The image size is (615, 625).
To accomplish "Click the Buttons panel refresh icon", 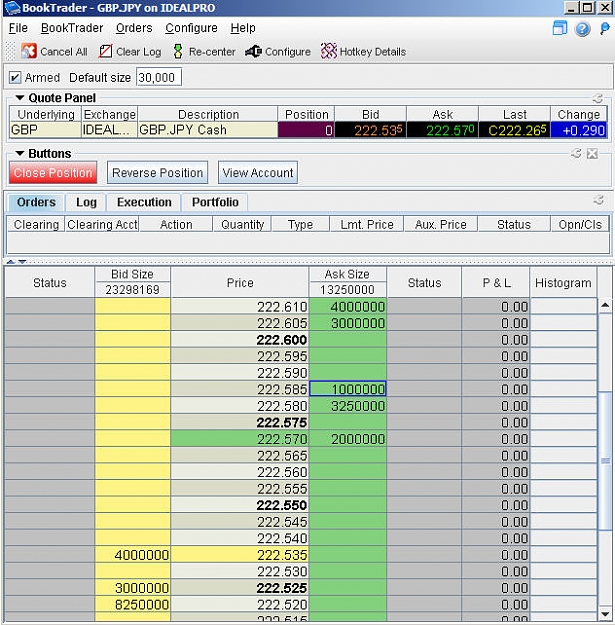I will (x=576, y=153).
